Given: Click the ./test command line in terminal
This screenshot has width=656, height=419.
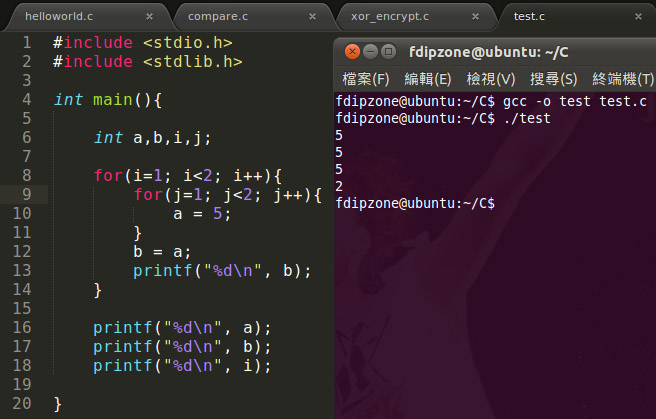Looking at the screenshot, I should (x=527, y=118).
